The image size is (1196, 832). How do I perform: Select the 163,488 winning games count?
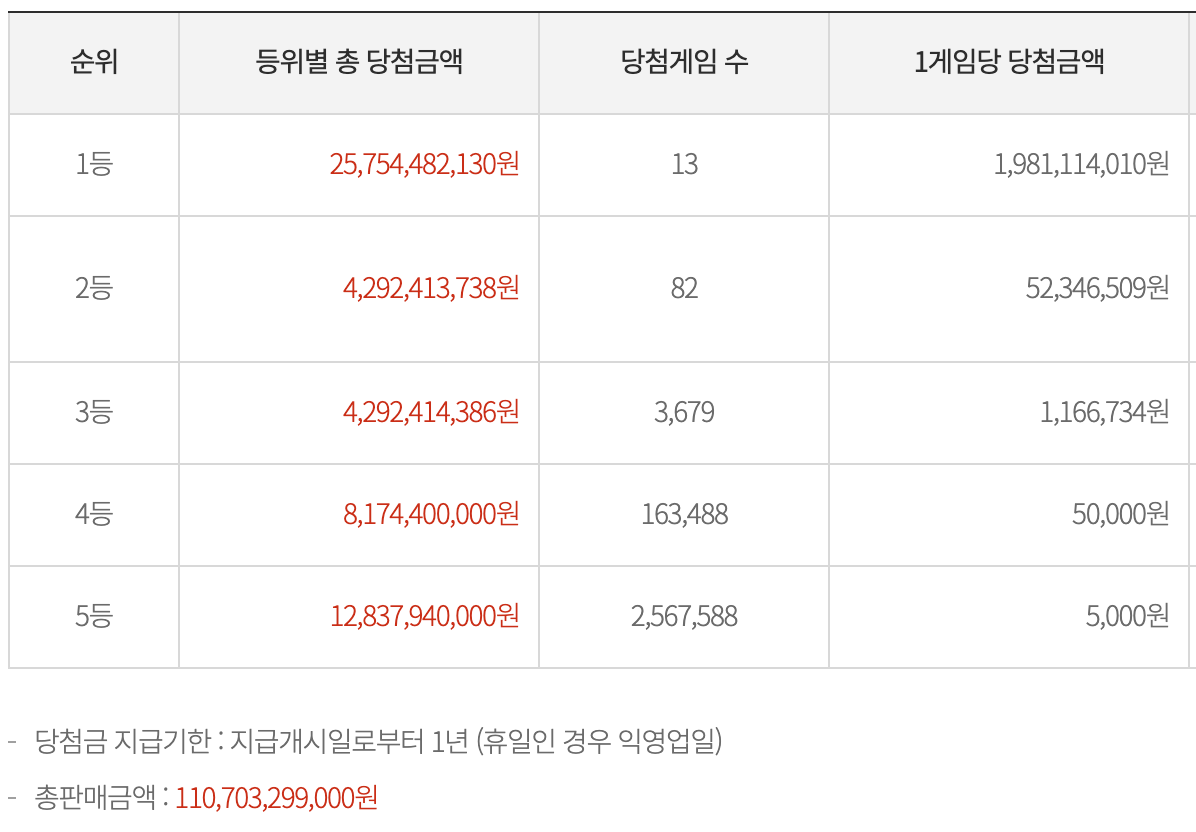[684, 514]
